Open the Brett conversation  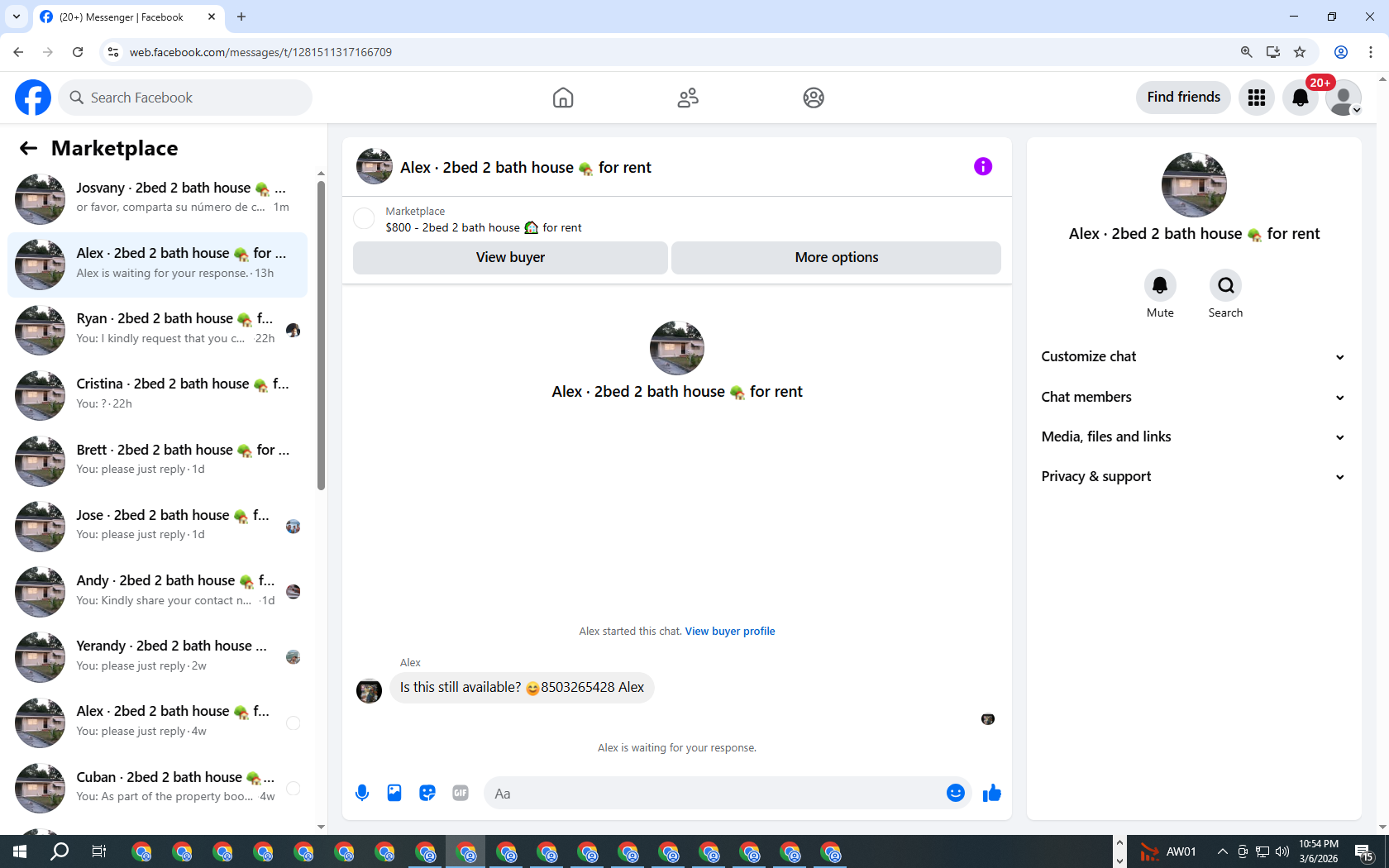[157, 460]
